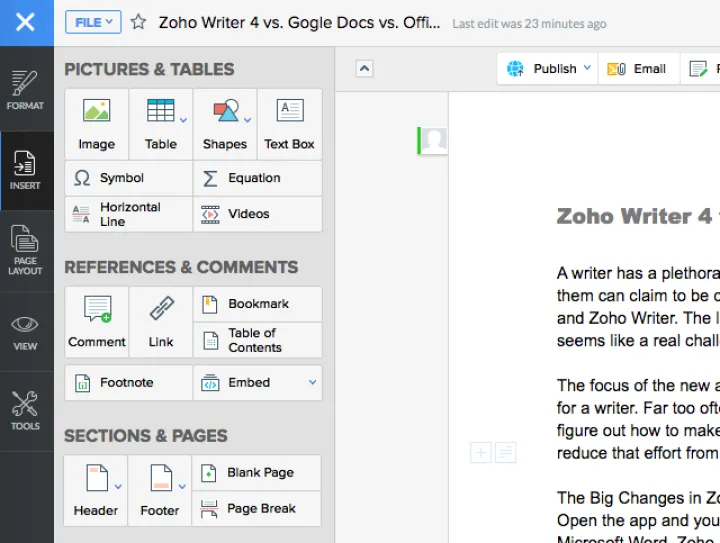Viewport: 720px width, 543px height.
Task: Star this document as favorite
Action: [x=139, y=22]
